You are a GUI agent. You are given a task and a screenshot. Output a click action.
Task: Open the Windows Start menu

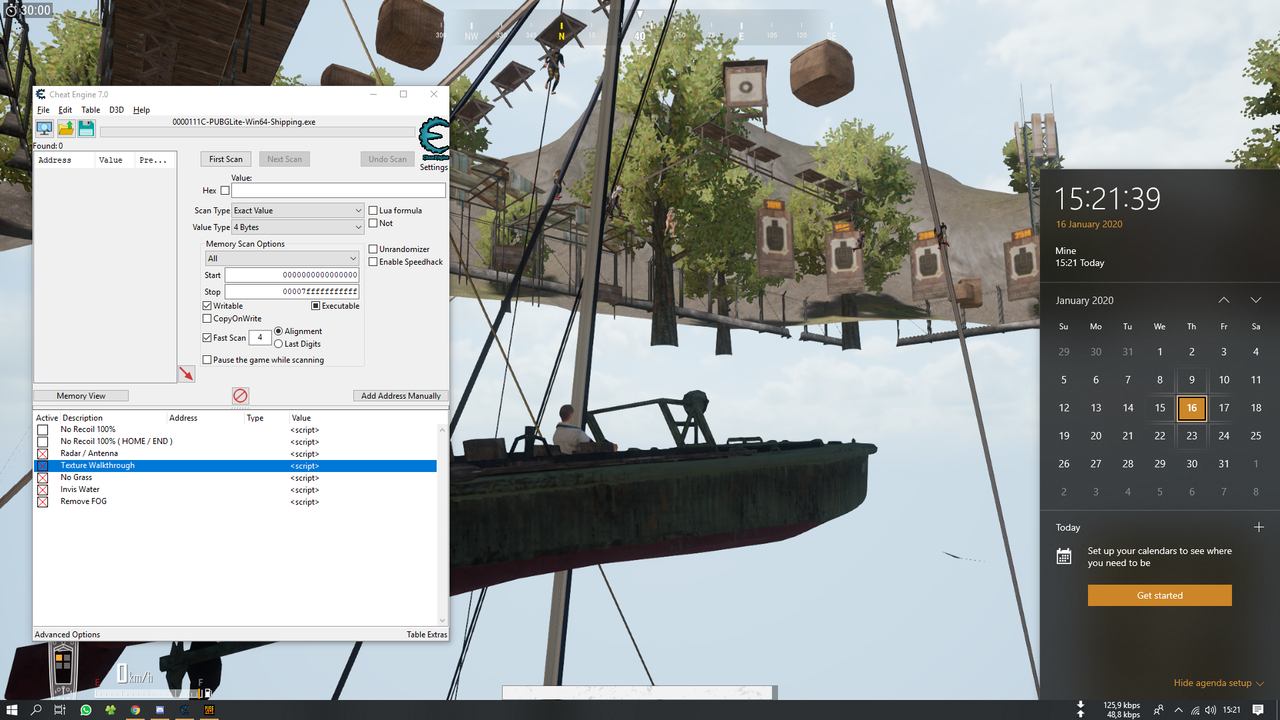tap(11, 709)
